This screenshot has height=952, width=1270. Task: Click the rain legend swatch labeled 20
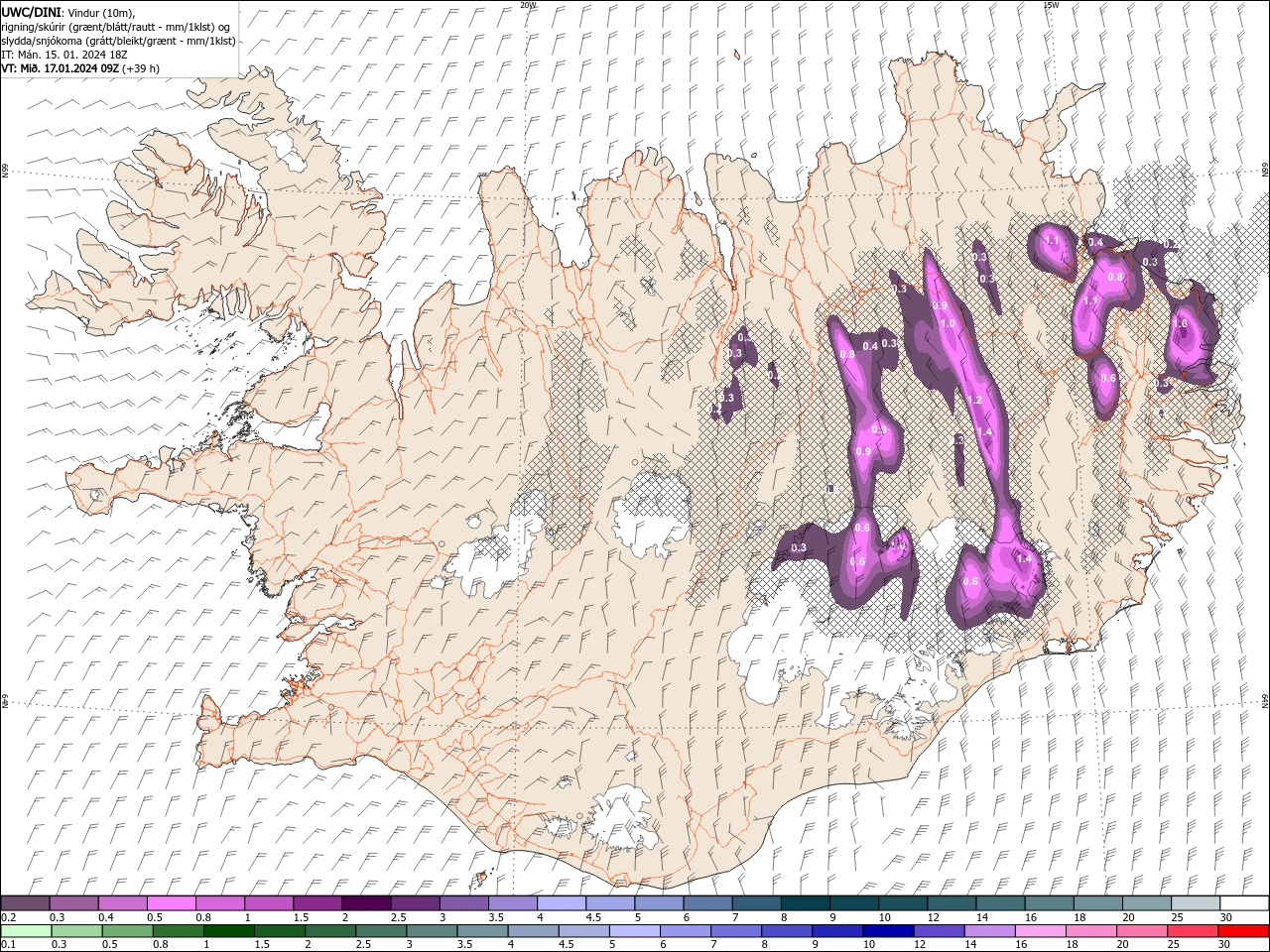tap(1142, 931)
